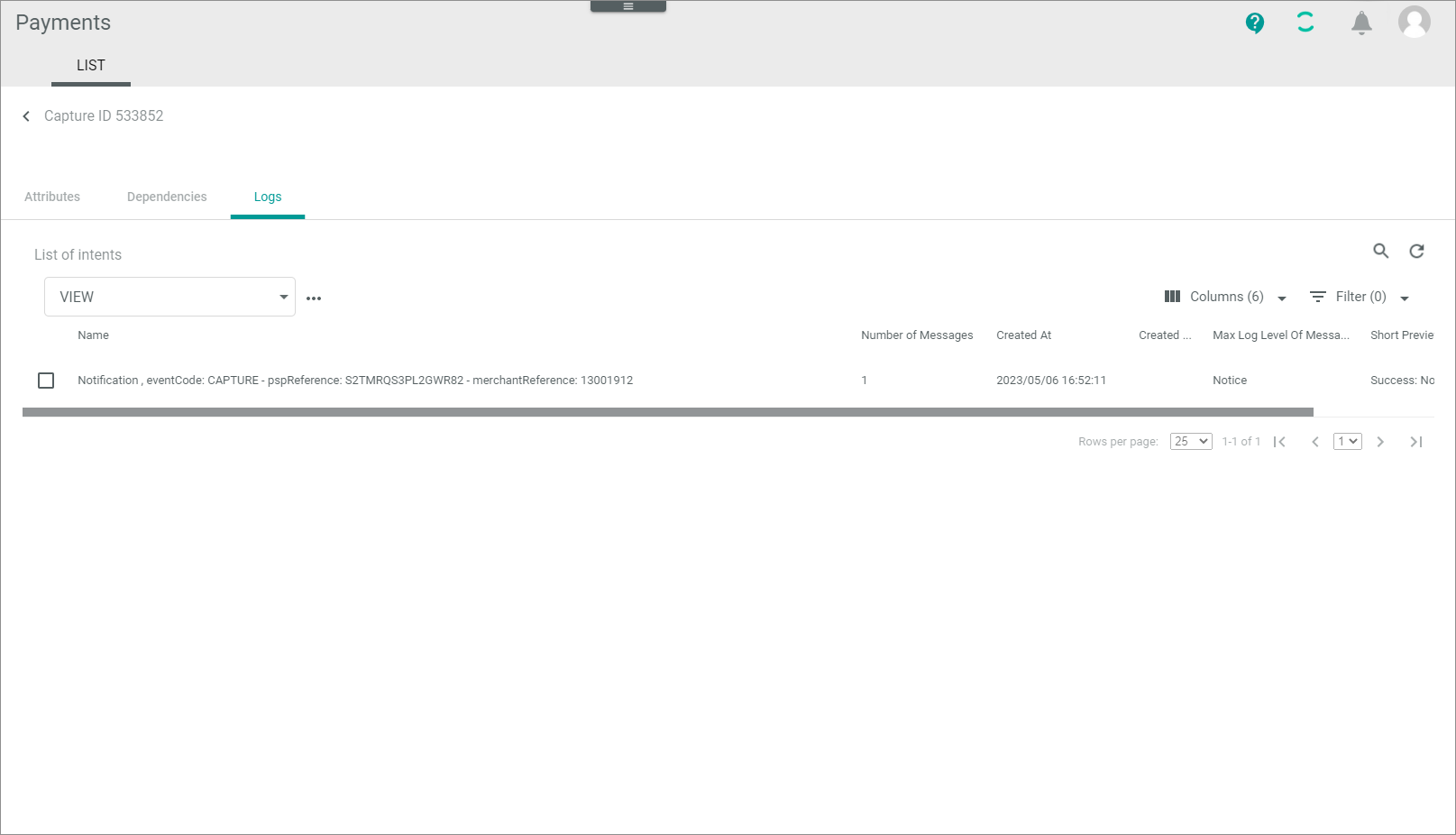This screenshot has width=1456, height=835.
Task: Open the help question mark icon
Action: (1254, 23)
